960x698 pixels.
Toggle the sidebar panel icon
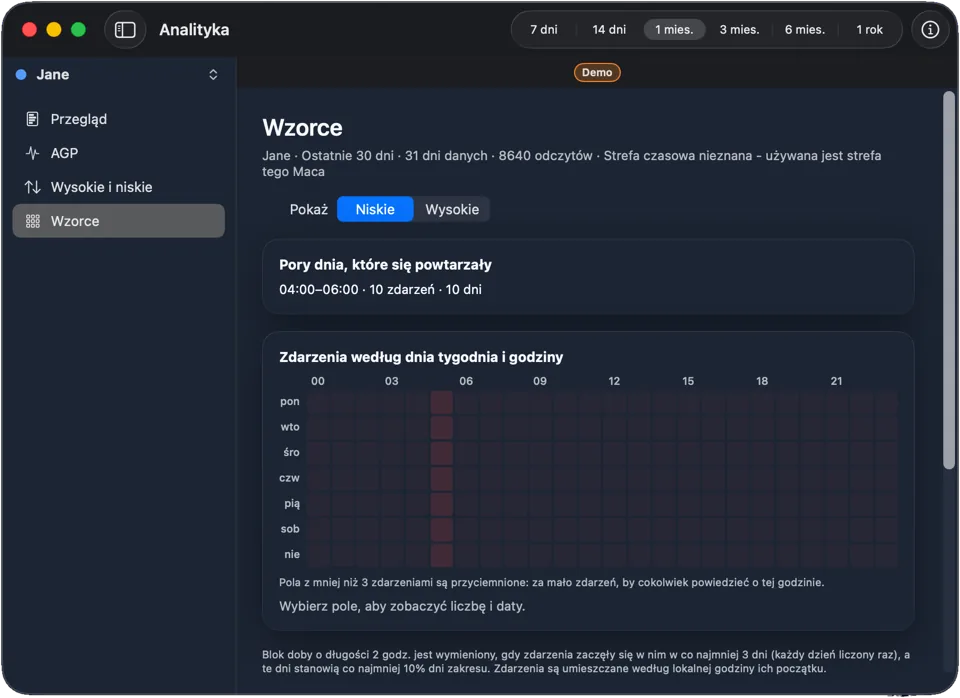[125, 29]
